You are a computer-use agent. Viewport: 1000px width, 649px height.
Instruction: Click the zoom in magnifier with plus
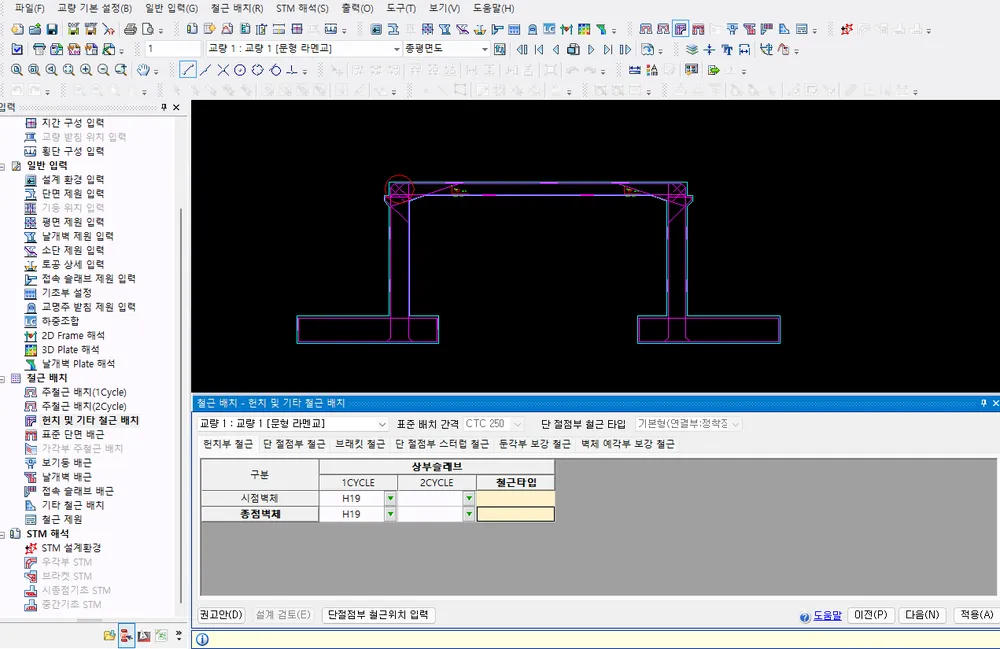pos(85,69)
